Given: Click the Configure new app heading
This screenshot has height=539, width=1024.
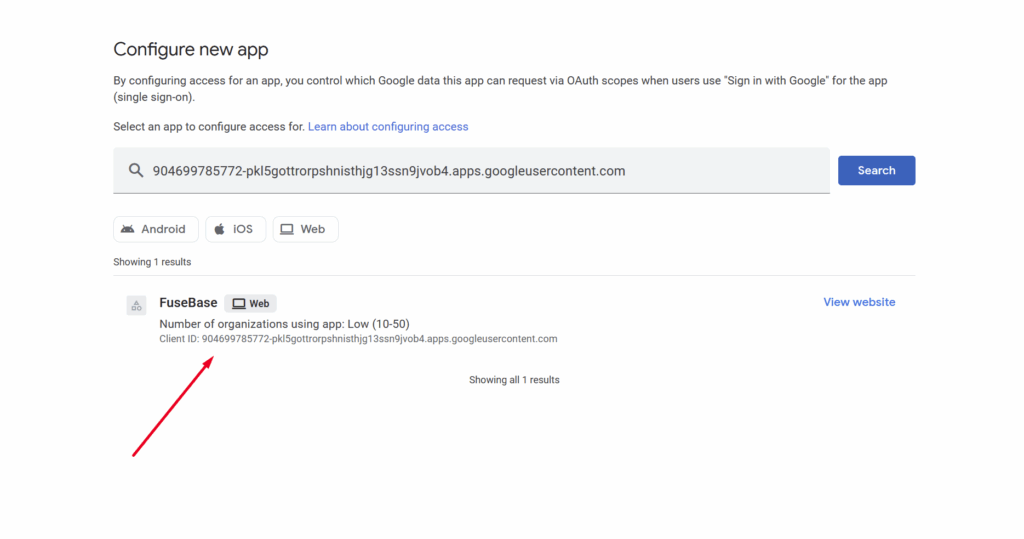Looking at the screenshot, I should (x=191, y=49).
